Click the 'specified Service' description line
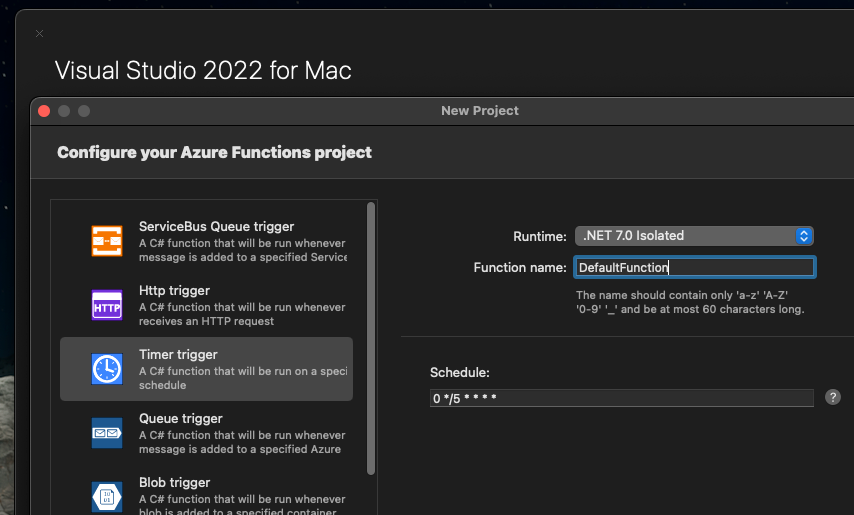This screenshot has width=854, height=515. tap(243, 257)
